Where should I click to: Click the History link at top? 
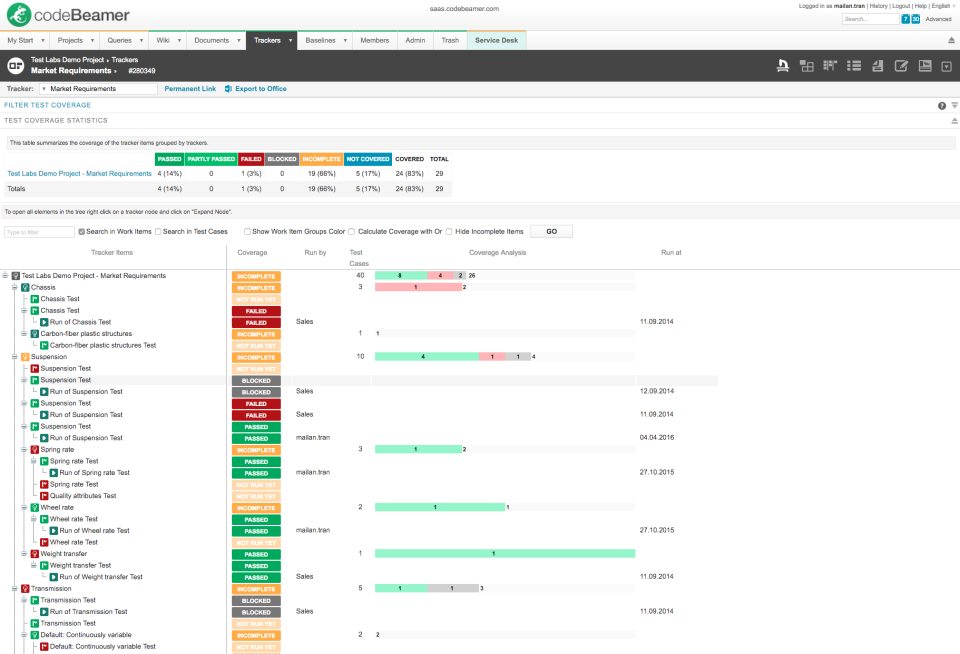(x=878, y=6)
